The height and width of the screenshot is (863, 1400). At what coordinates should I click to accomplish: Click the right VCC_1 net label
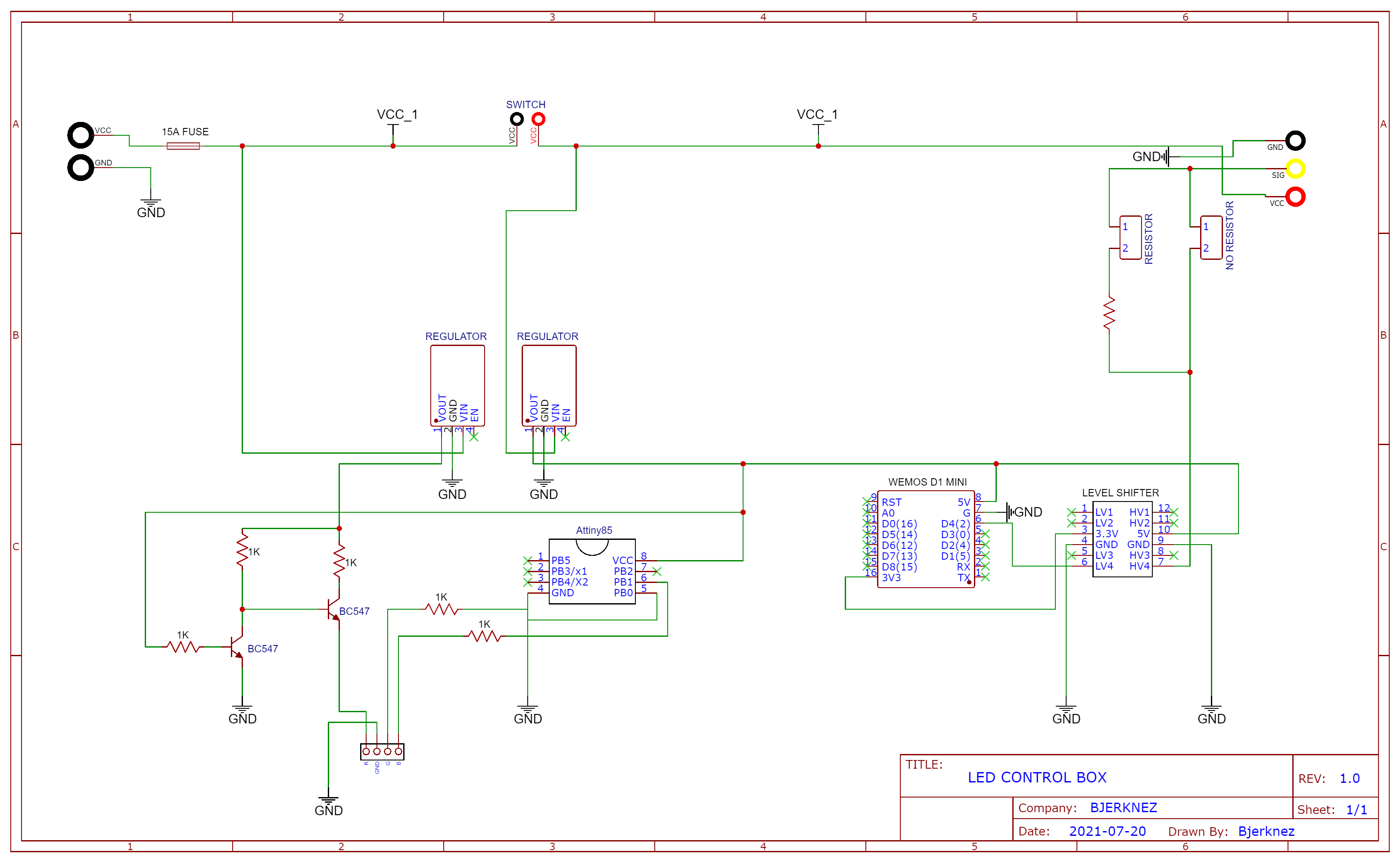point(817,114)
